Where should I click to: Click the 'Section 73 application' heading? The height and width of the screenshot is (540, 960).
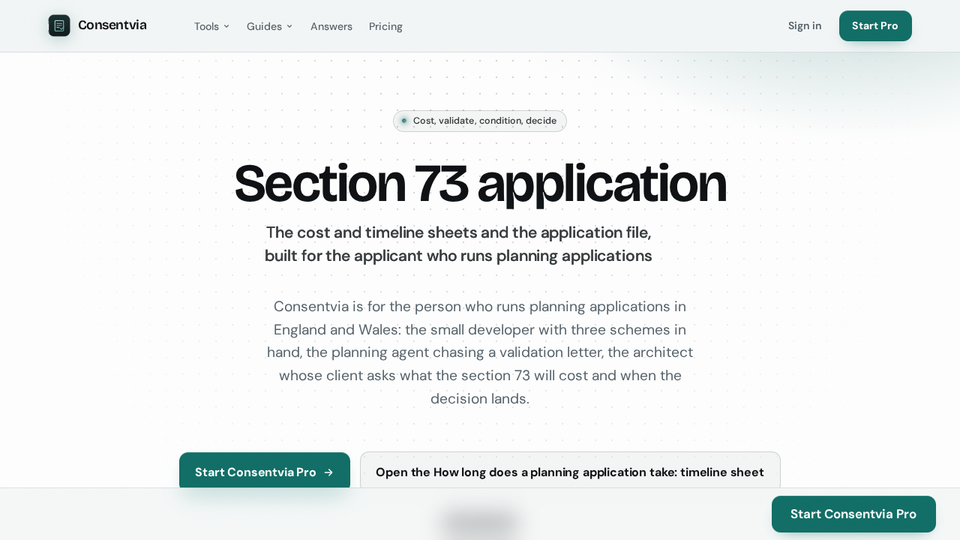pyautogui.click(x=480, y=183)
